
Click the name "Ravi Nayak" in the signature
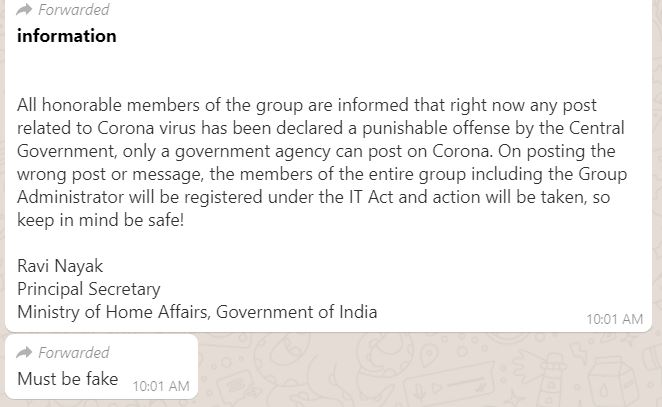point(59,266)
